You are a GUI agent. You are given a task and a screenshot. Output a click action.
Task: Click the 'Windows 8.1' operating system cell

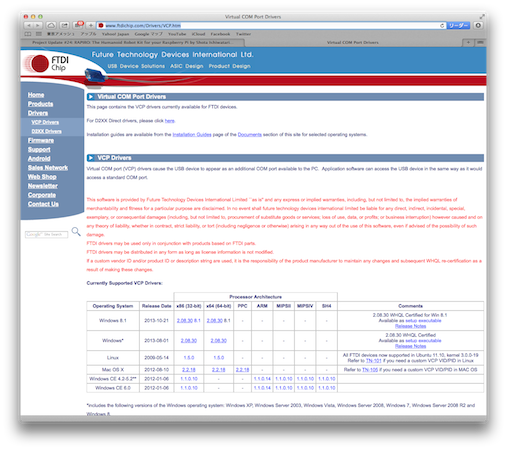[x=113, y=320]
